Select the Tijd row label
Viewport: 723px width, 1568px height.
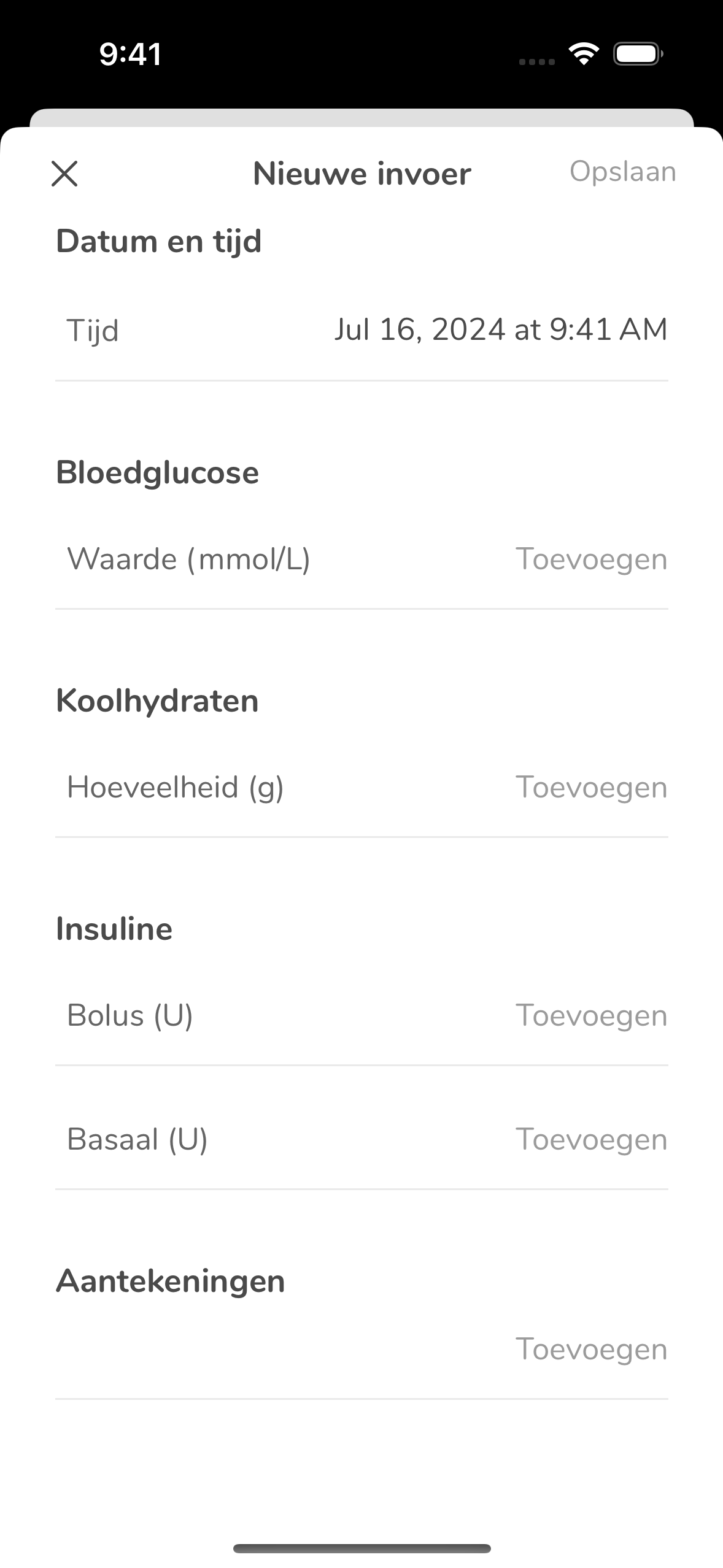(x=93, y=331)
